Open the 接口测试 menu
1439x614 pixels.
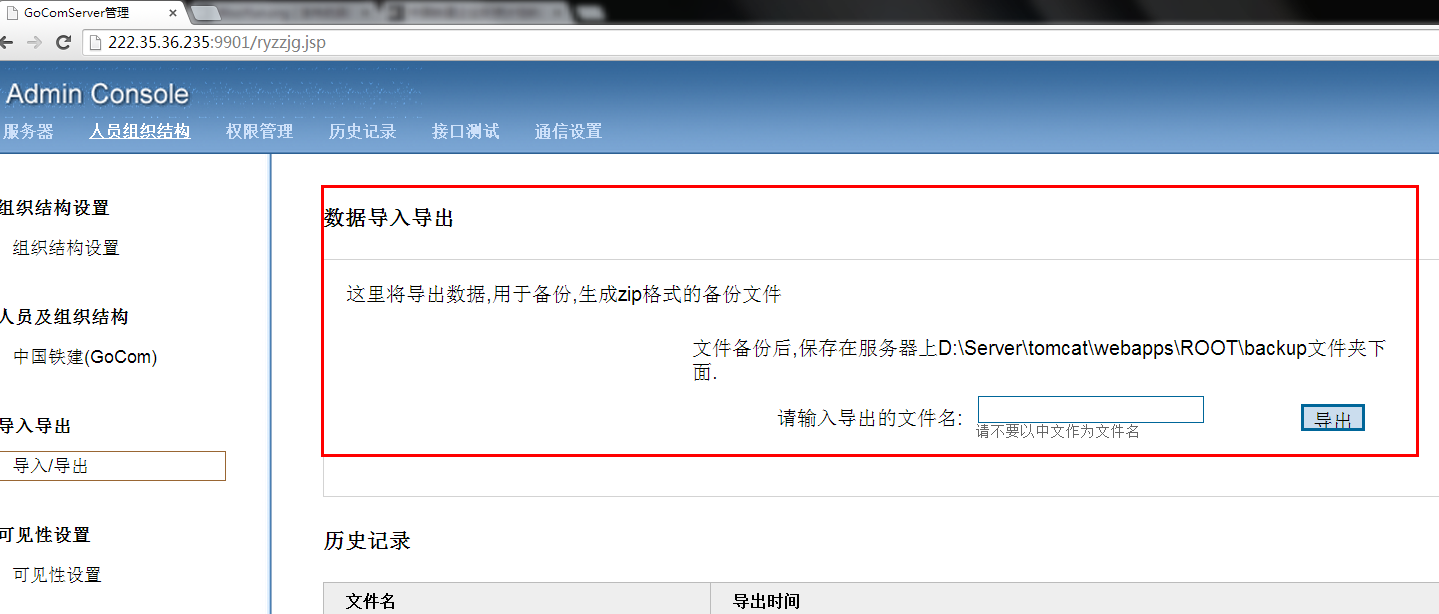point(465,131)
